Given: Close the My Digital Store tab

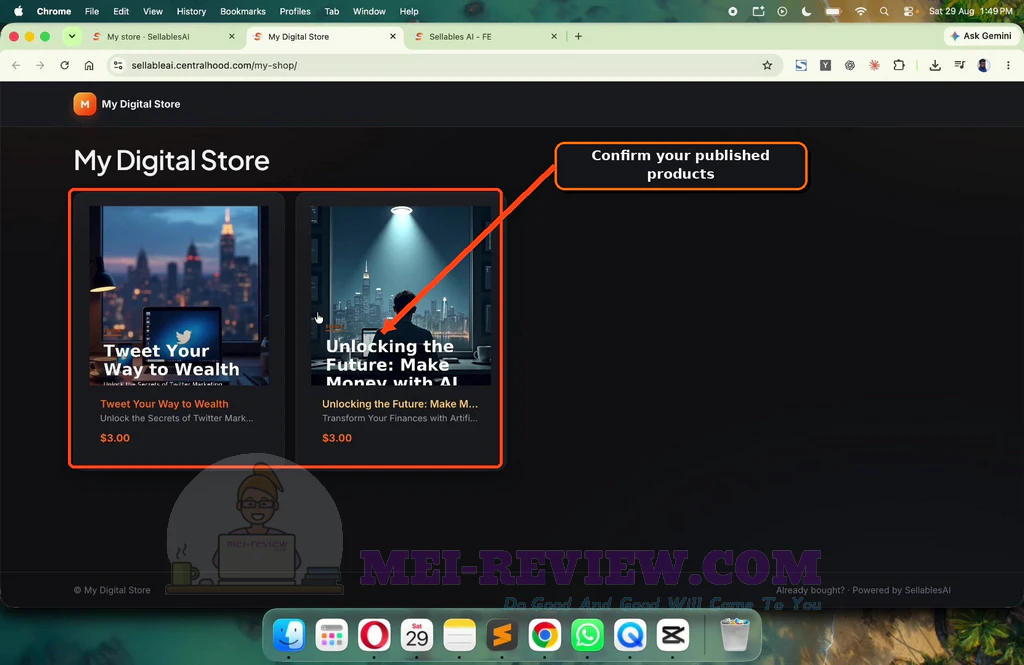Looking at the screenshot, I should pyautogui.click(x=392, y=37).
